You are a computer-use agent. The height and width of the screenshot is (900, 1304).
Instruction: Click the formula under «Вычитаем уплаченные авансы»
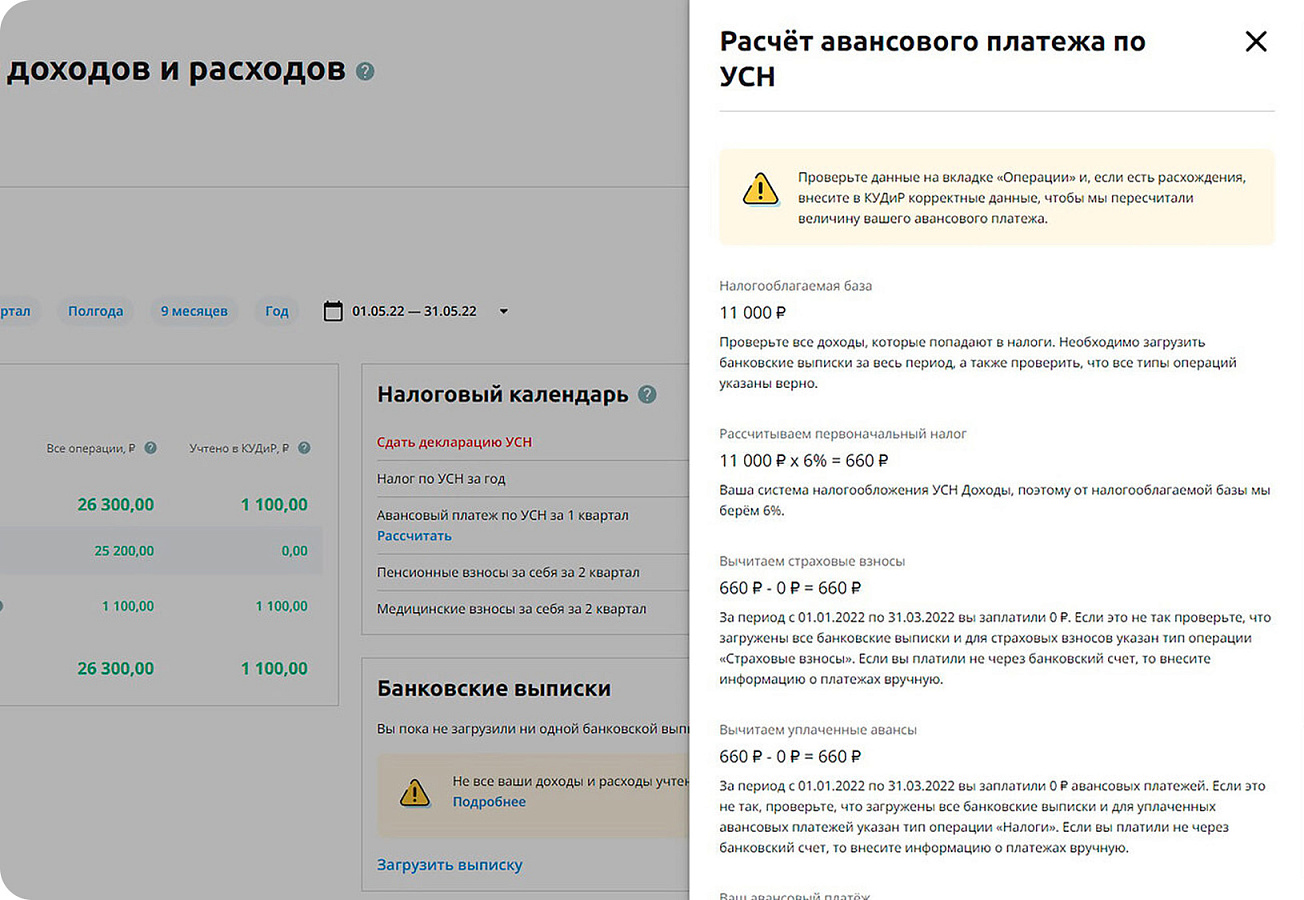[790, 756]
